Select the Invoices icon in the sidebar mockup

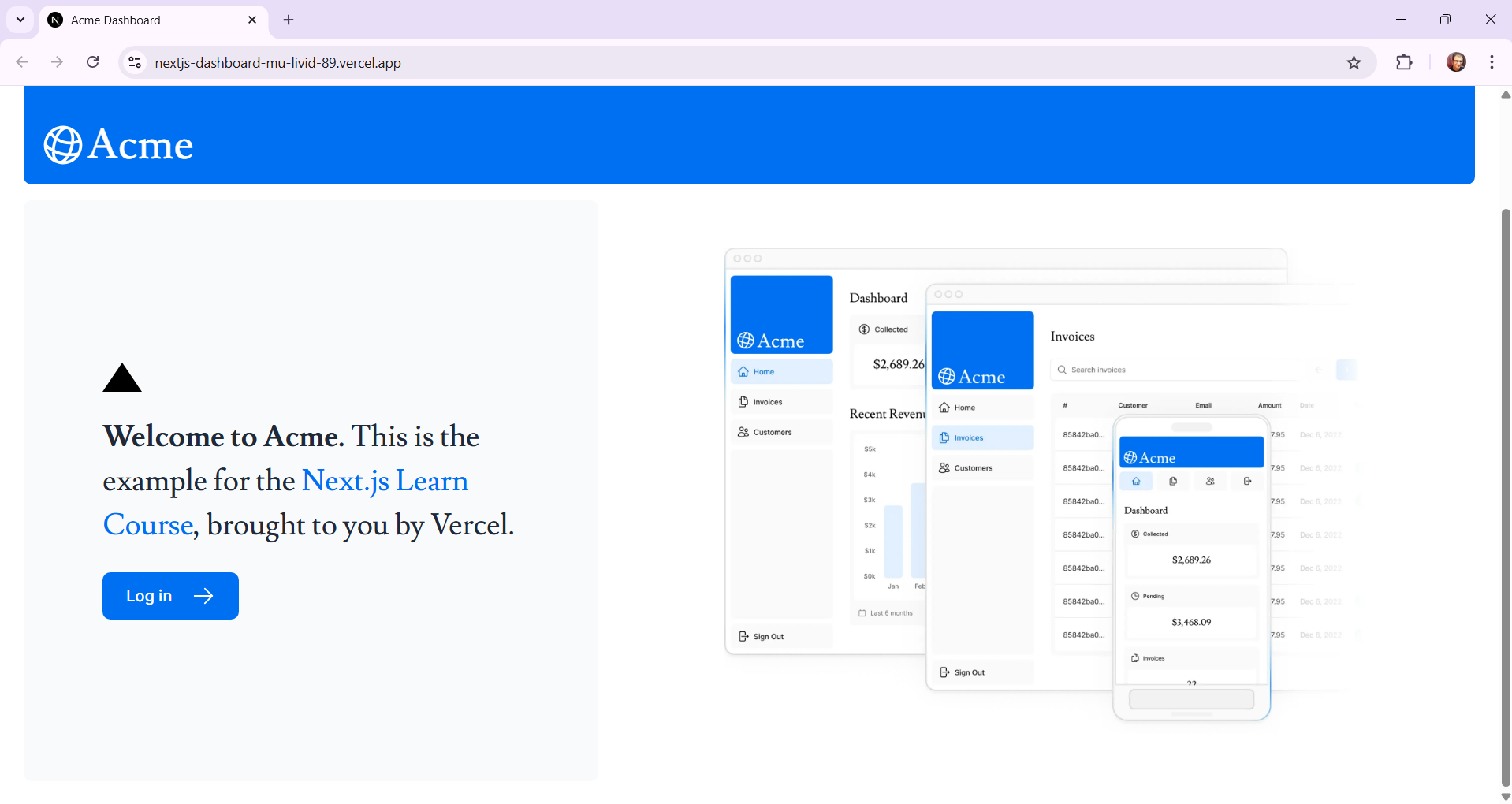click(743, 401)
